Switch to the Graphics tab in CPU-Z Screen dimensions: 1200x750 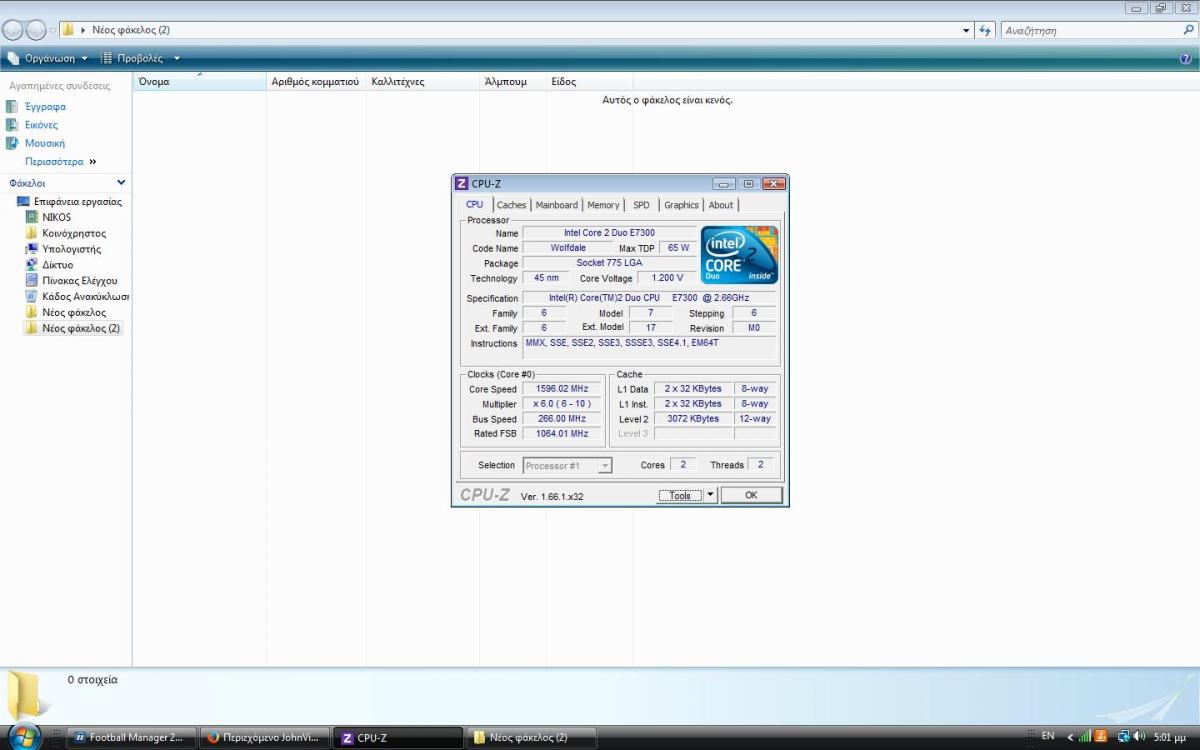click(681, 205)
